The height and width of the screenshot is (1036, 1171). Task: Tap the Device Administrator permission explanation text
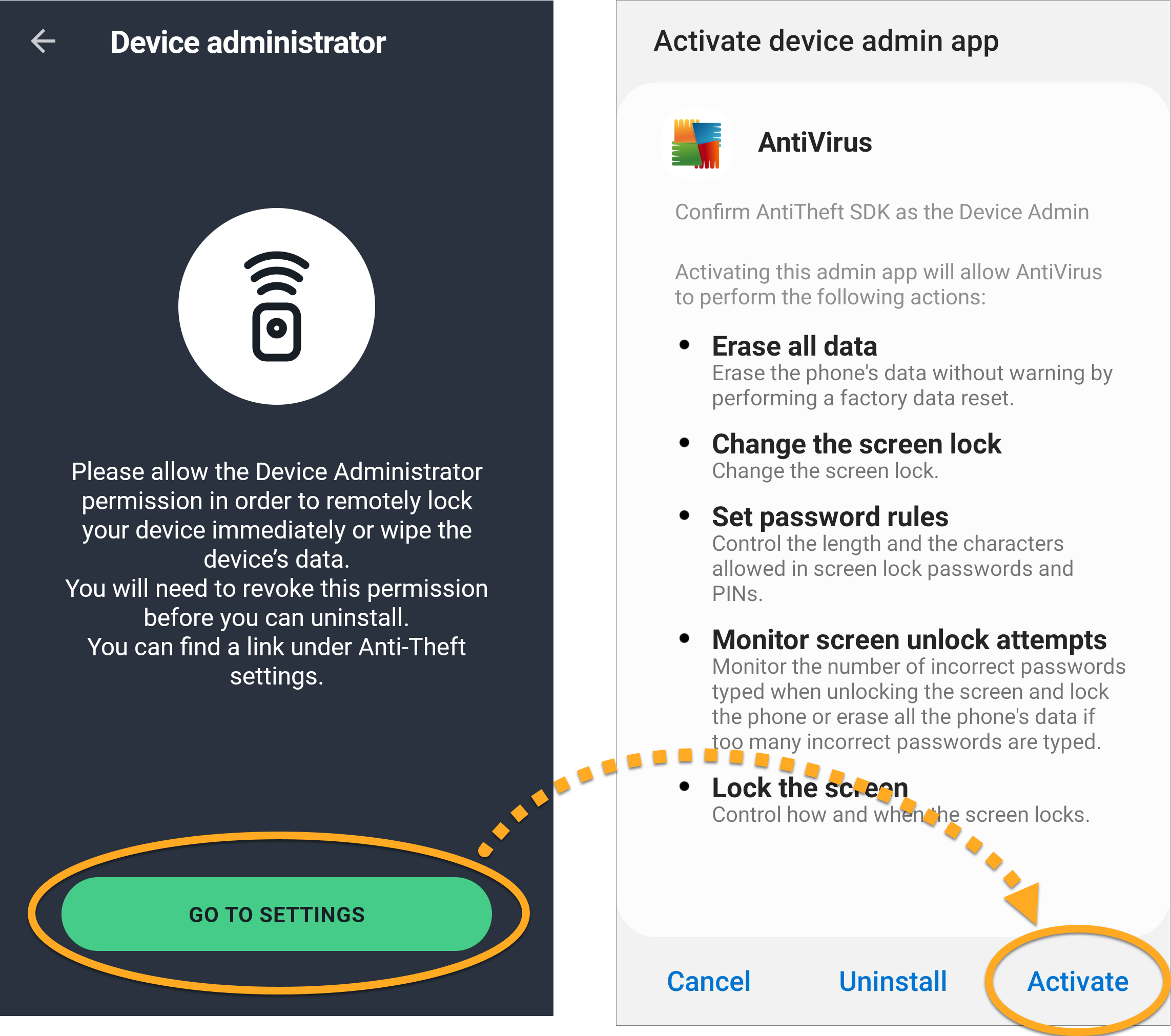[277, 574]
